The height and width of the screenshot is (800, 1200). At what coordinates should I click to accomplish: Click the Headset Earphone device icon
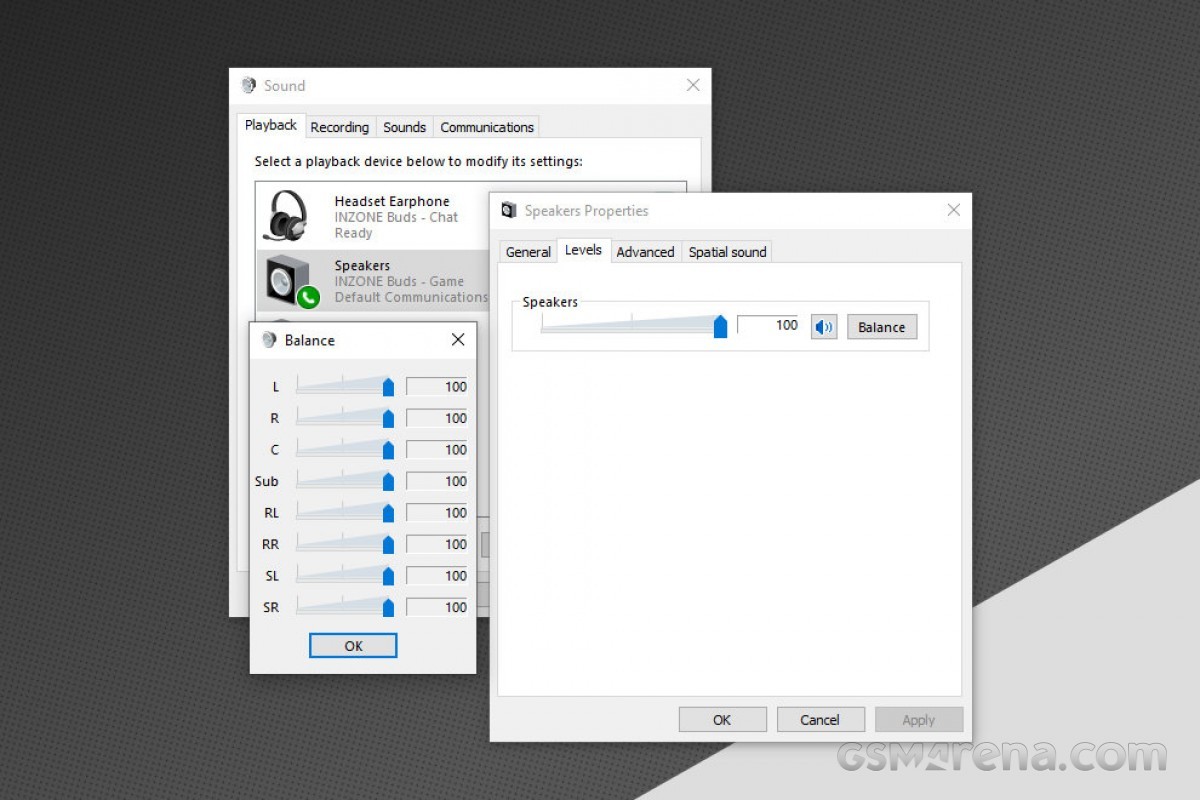click(286, 216)
